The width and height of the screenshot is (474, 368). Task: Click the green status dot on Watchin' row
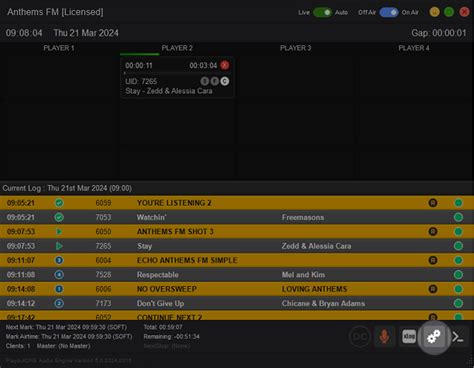point(458,217)
